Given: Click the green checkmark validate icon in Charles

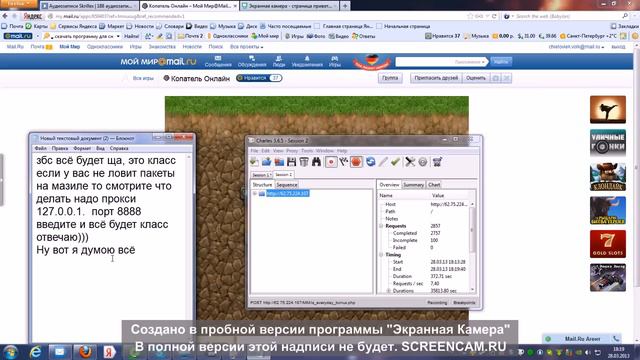Looking at the screenshot, I should 395,162.
